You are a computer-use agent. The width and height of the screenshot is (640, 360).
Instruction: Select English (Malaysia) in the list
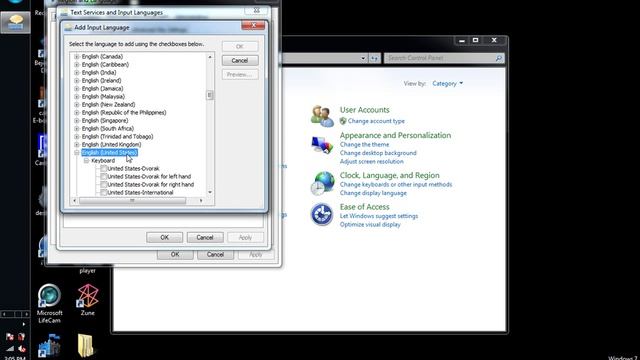[103, 97]
